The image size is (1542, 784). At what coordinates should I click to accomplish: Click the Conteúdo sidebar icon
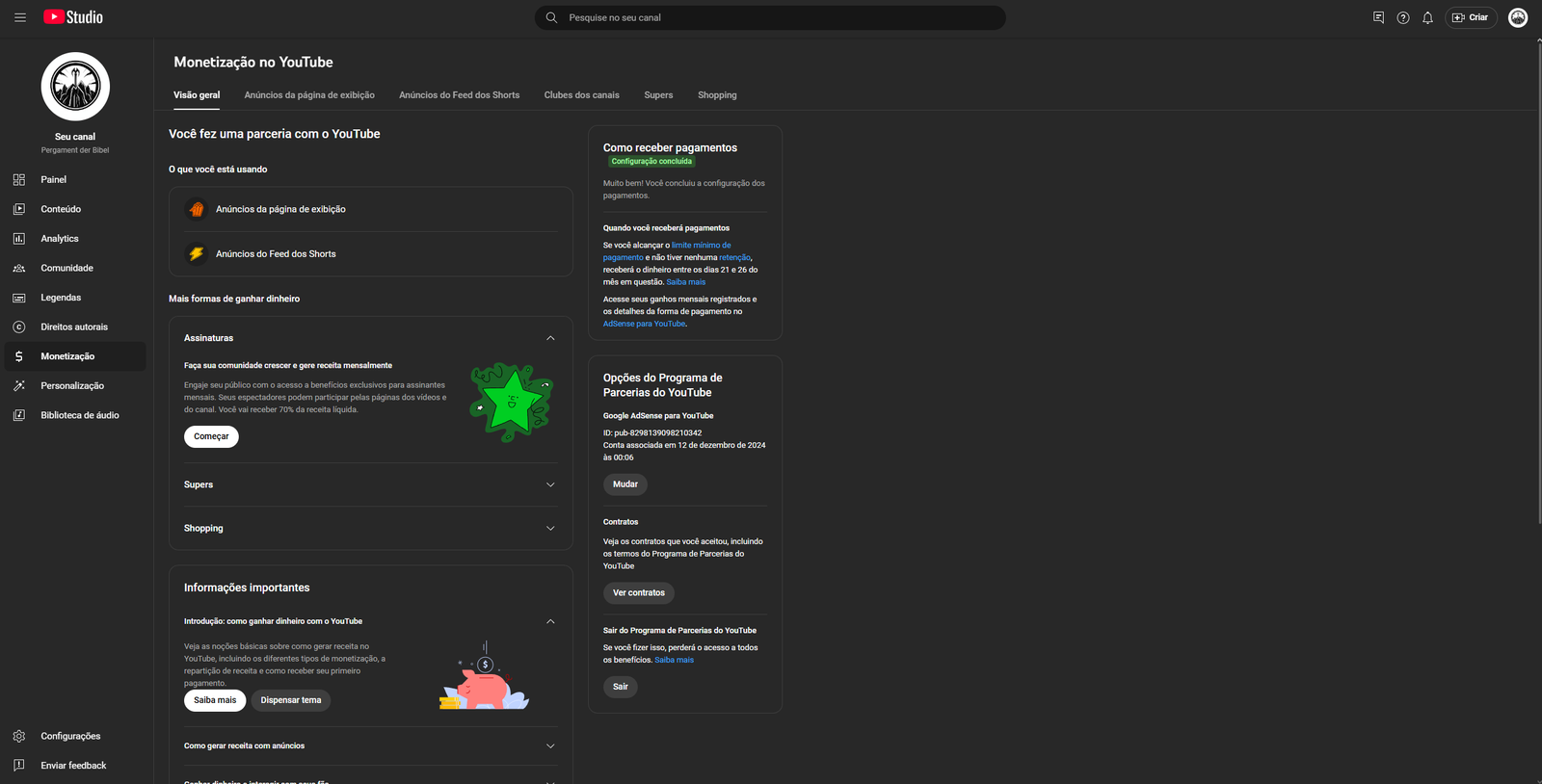click(19, 209)
